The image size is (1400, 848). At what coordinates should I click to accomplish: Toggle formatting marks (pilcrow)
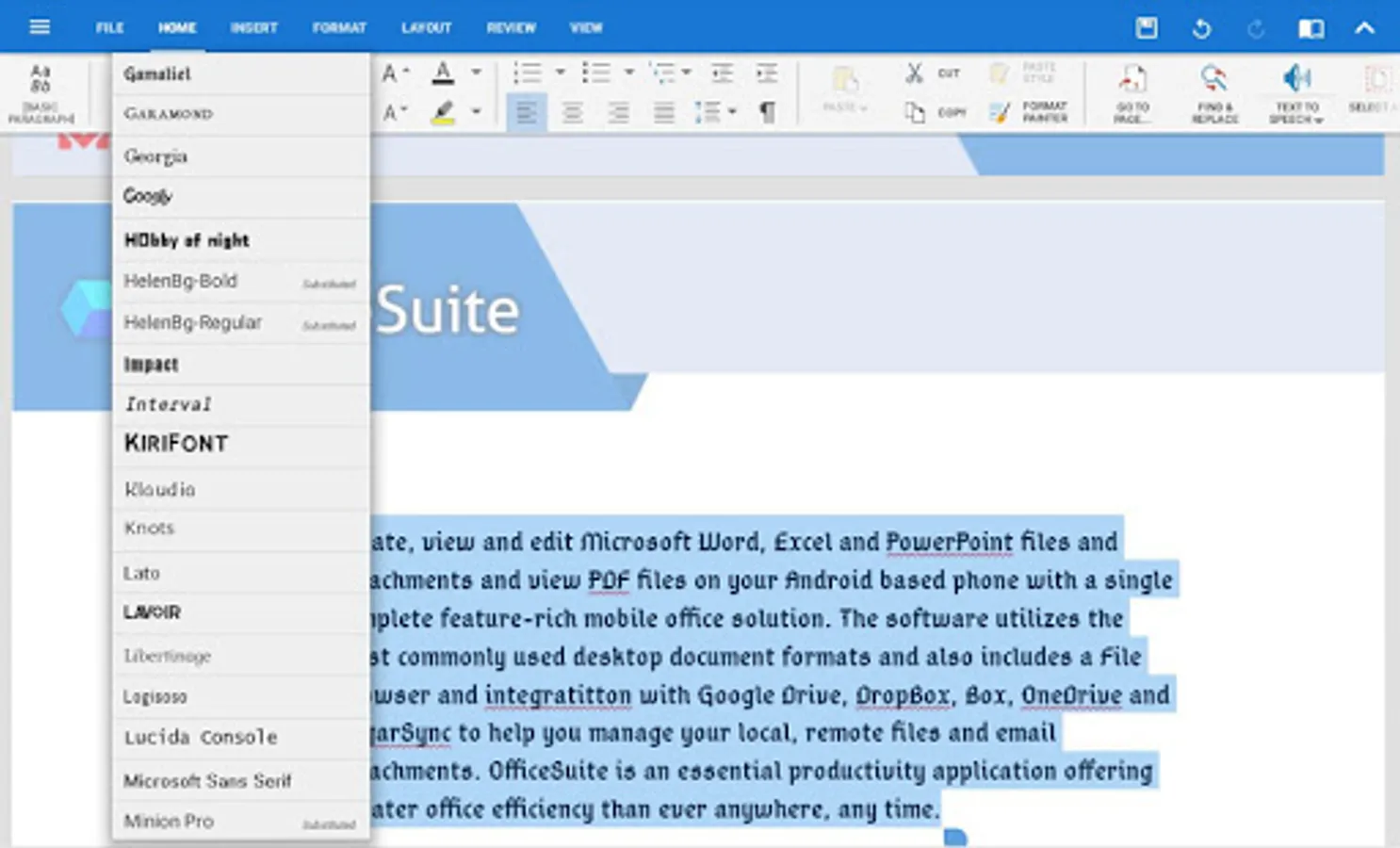coord(768,113)
